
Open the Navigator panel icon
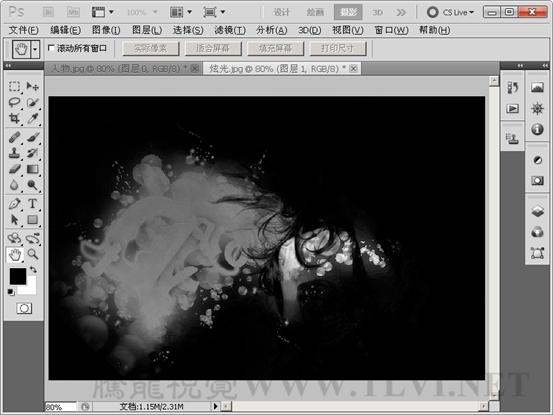(x=537, y=109)
